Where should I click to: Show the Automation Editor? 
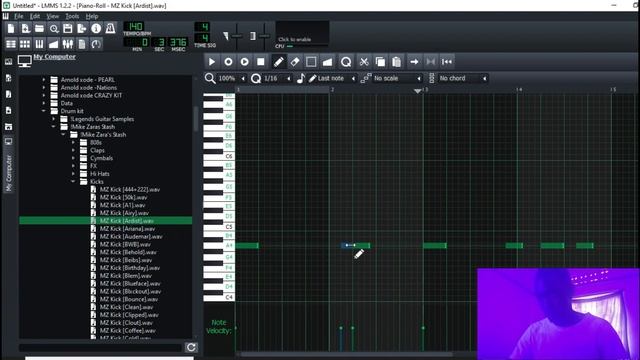tap(53, 44)
